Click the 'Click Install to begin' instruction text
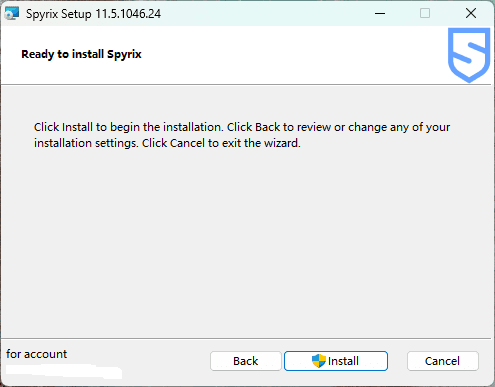Image resolution: width=495 pixels, height=387 pixels. coord(242,135)
